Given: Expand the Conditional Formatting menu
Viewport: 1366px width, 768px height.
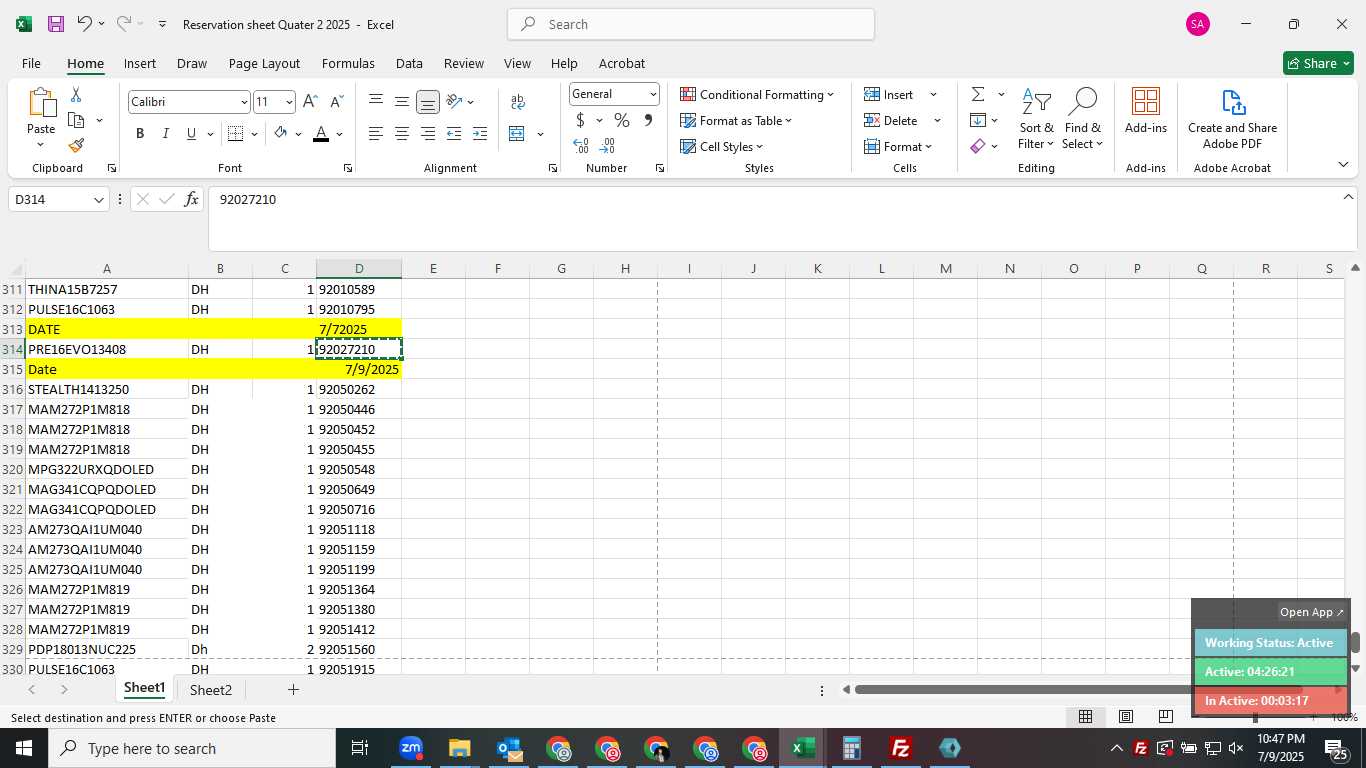Looking at the screenshot, I should click(x=757, y=94).
